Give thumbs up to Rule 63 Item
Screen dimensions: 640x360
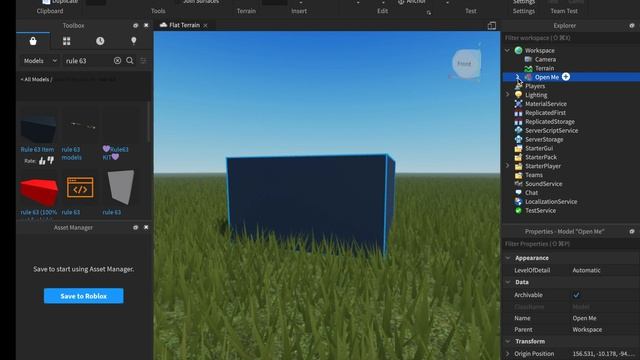(42, 161)
